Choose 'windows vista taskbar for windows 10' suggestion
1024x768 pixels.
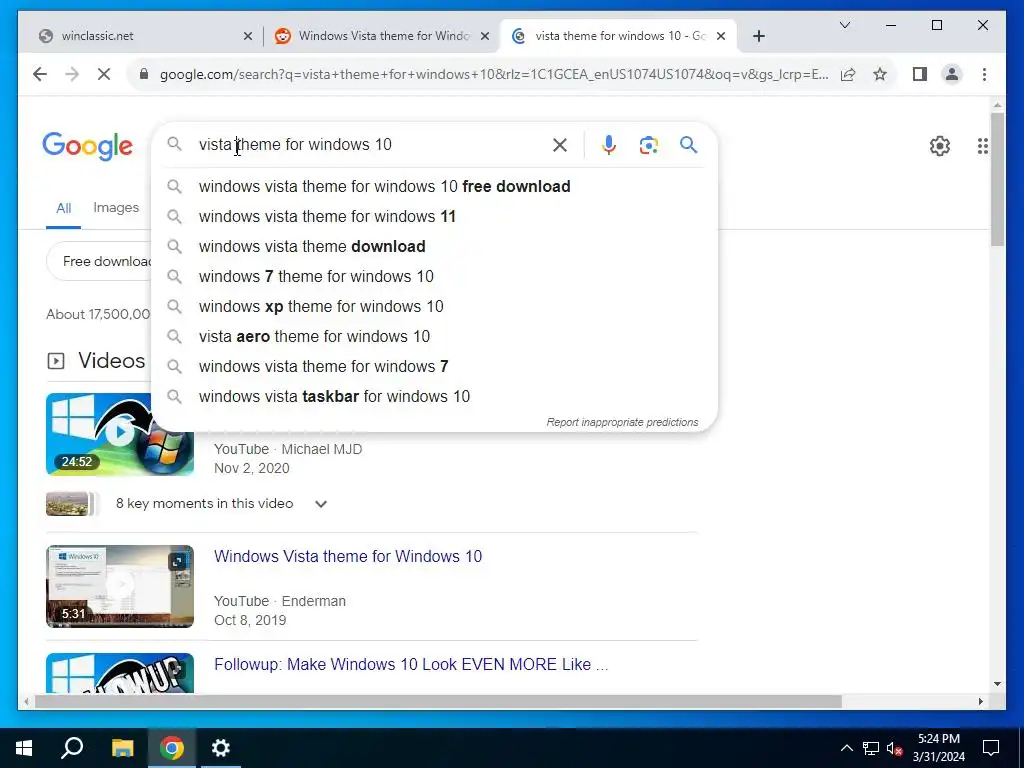click(x=434, y=397)
